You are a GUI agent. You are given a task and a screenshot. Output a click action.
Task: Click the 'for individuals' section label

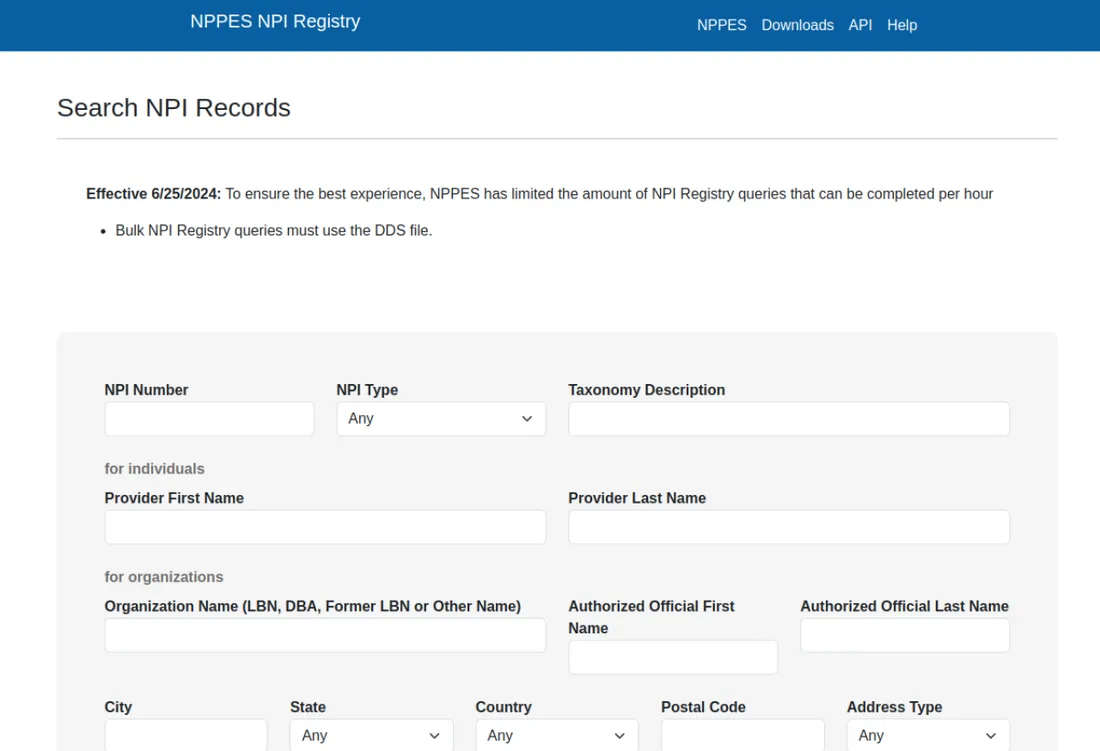coord(154,468)
